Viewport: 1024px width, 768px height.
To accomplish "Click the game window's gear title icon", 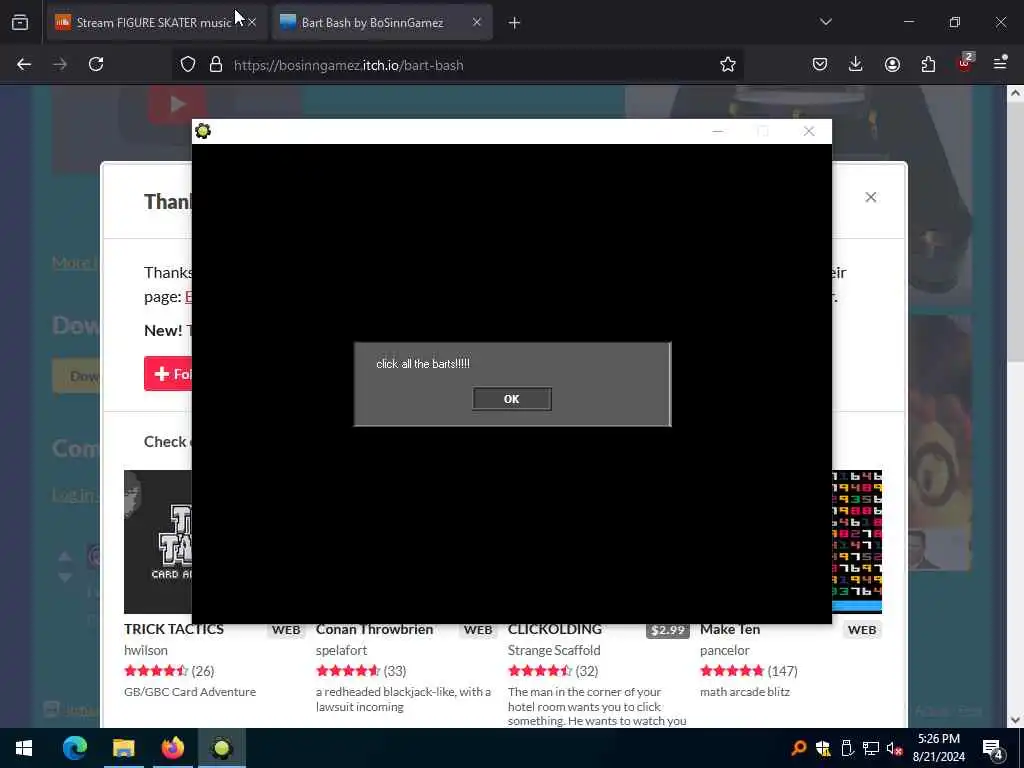I will point(203,131).
